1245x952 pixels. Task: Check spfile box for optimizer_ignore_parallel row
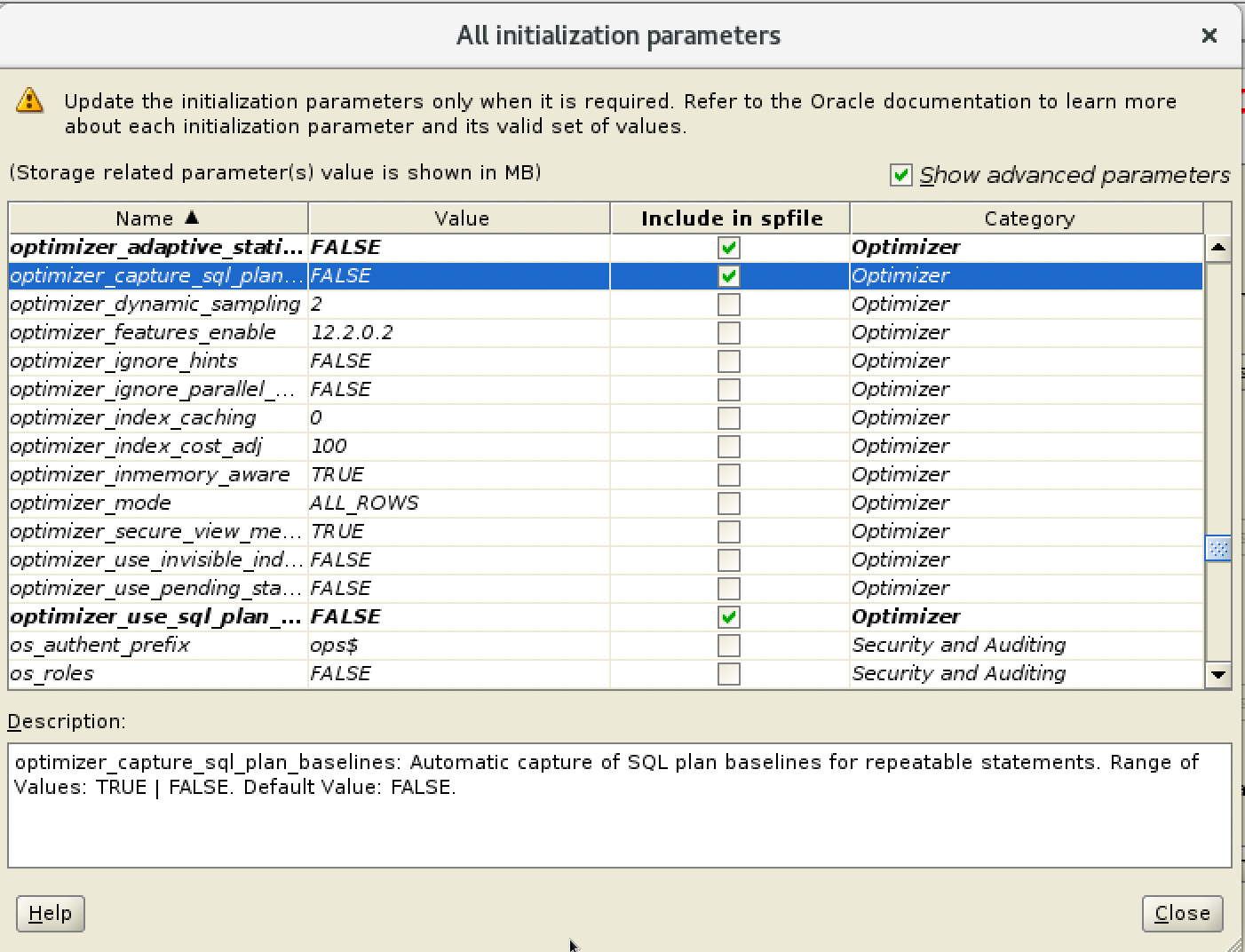729,390
